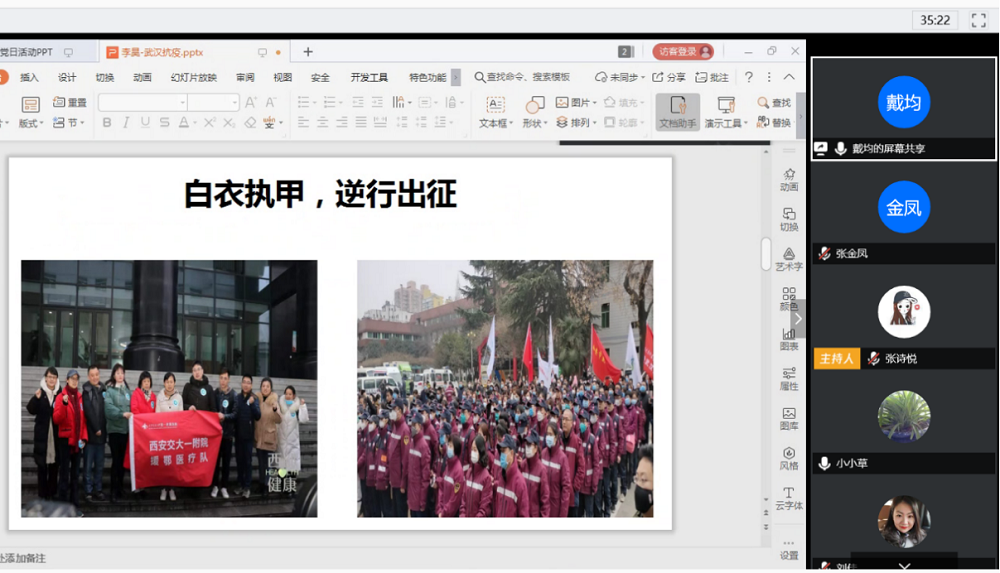
Task: Click the subscript icon
Action: click(x=228, y=123)
